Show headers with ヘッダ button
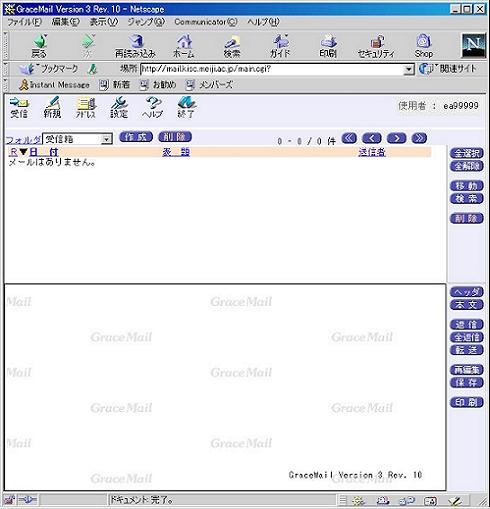 467,292
